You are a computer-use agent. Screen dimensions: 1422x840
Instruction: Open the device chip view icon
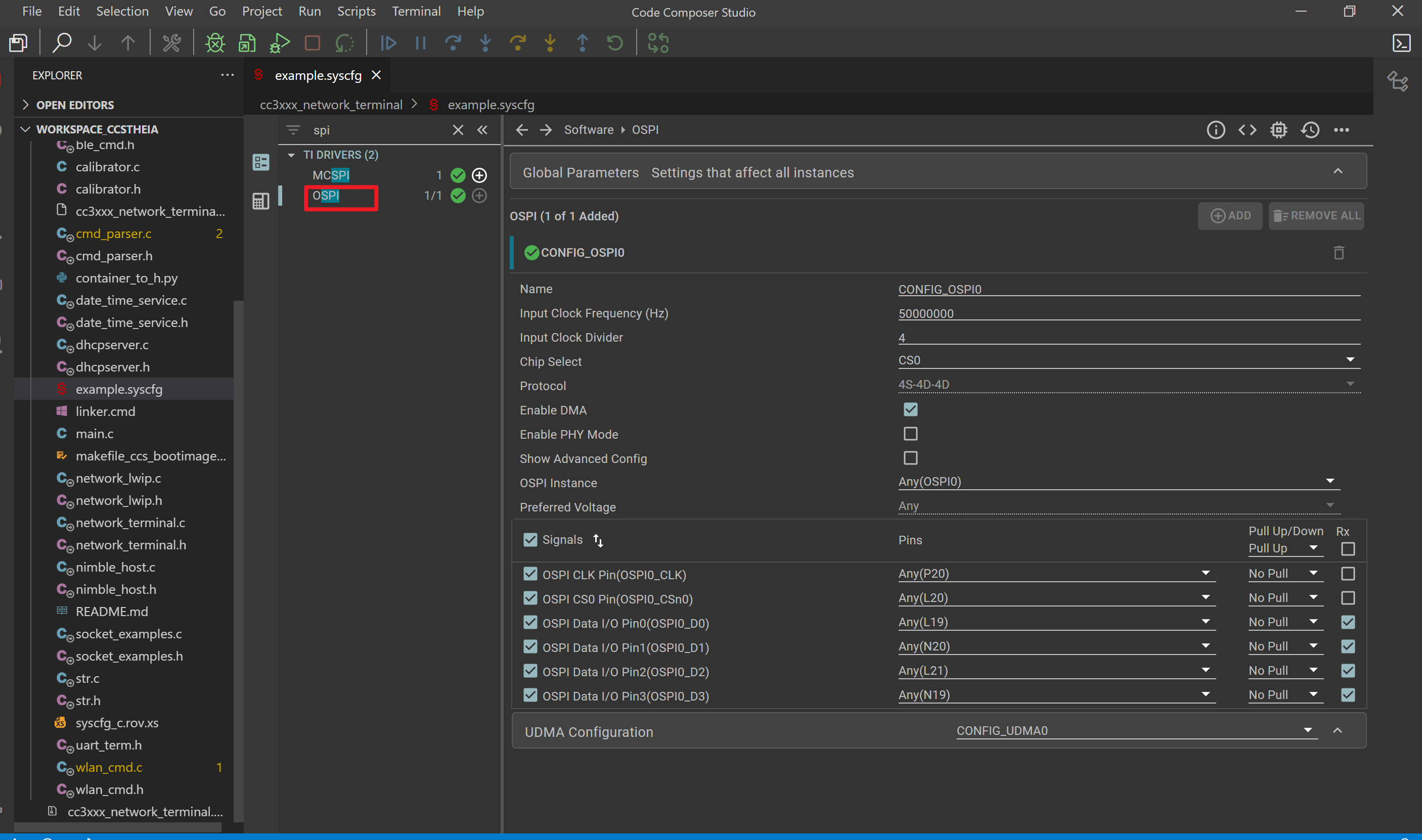(1279, 130)
